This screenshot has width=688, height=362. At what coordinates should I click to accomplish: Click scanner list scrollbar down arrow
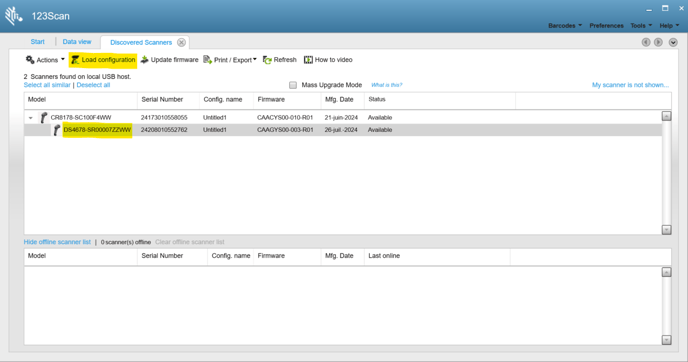coord(666,230)
